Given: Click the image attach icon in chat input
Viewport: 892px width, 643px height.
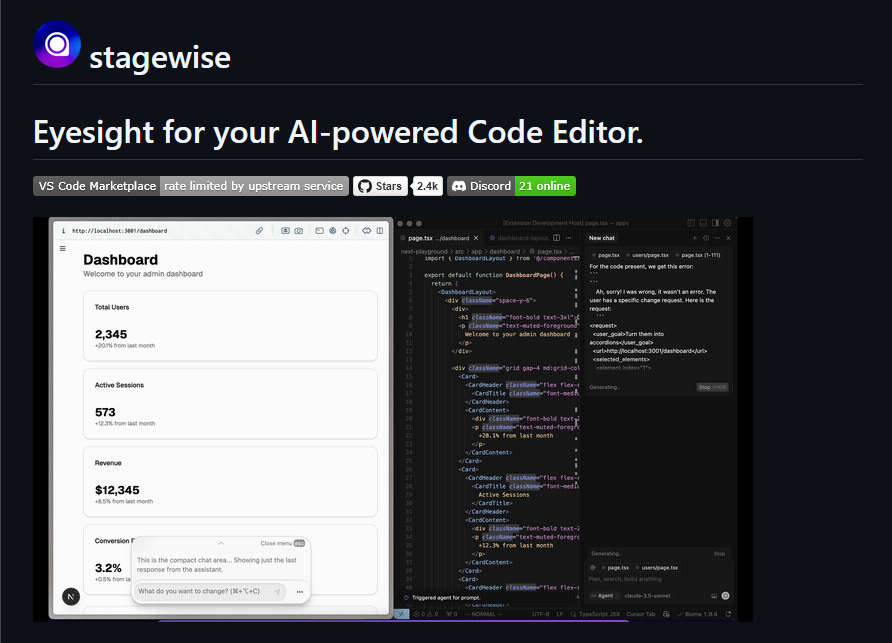Looking at the screenshot, I should (714, 596).
